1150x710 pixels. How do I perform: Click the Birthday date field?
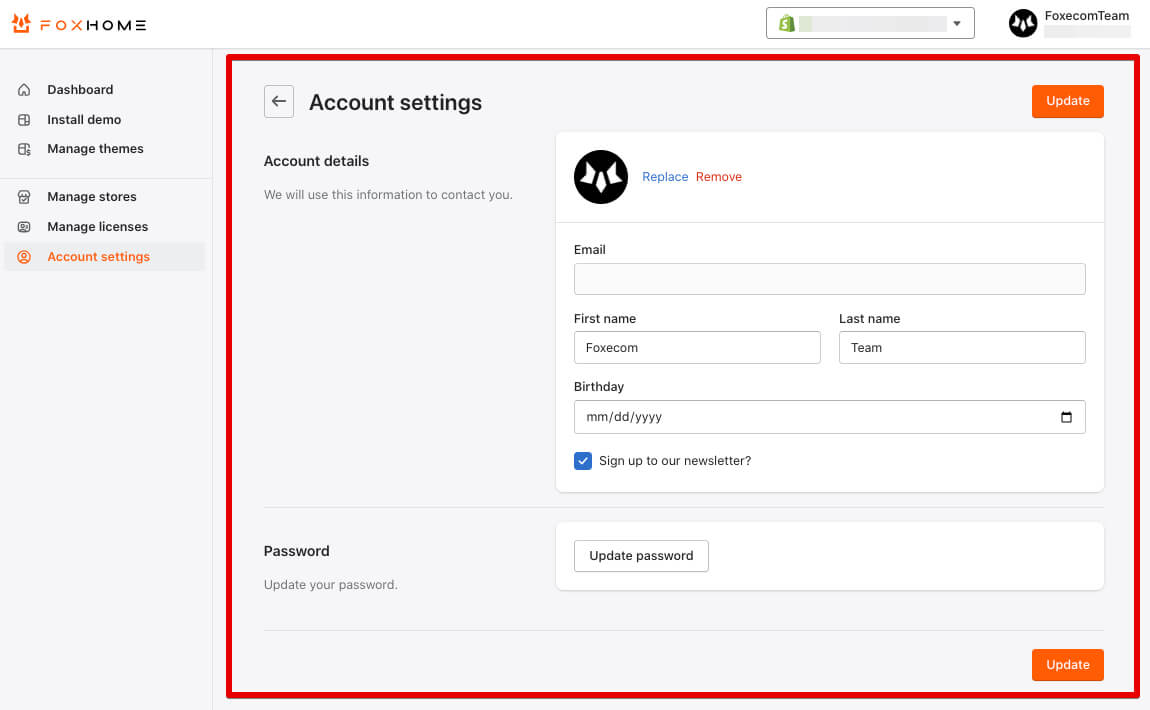[829, 417]
